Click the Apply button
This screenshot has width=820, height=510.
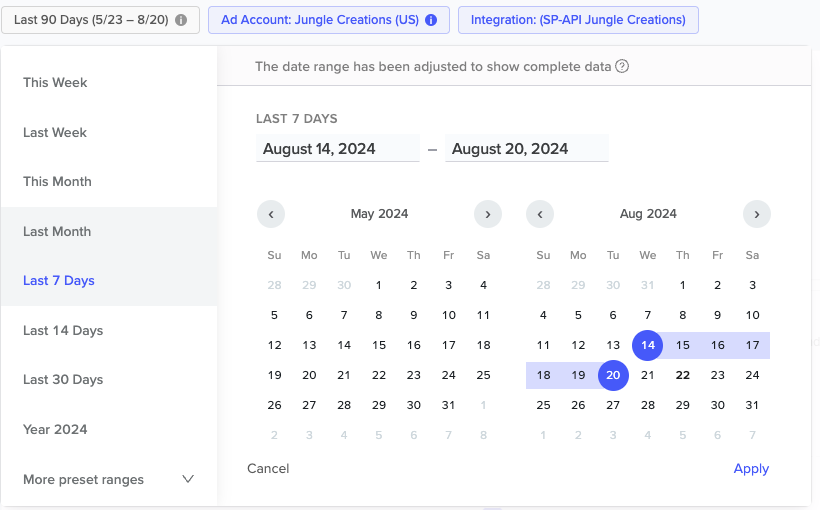(751, 469)
